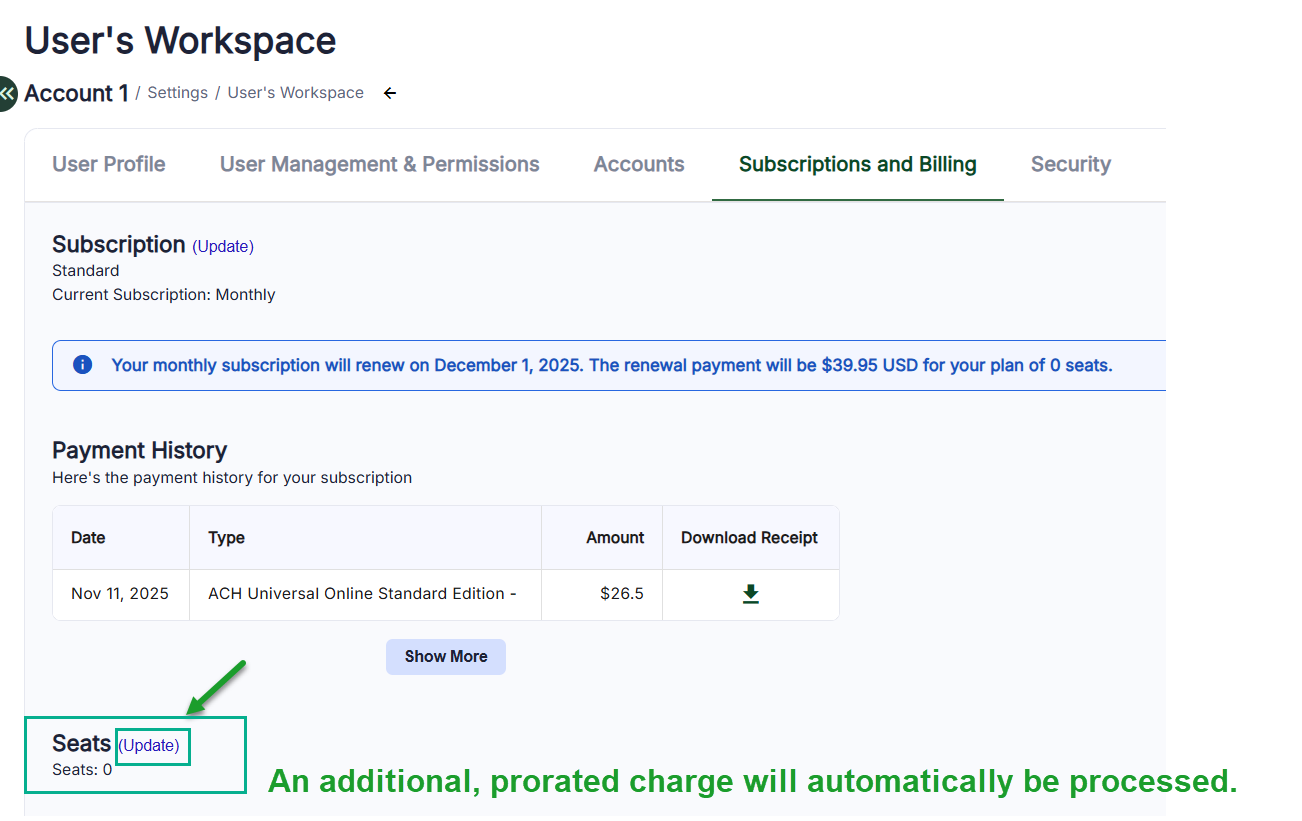The image size is (1302, 821).
Task: Click the Update link next to Seats
Action: pyautogui.click(x=149, y=745)
